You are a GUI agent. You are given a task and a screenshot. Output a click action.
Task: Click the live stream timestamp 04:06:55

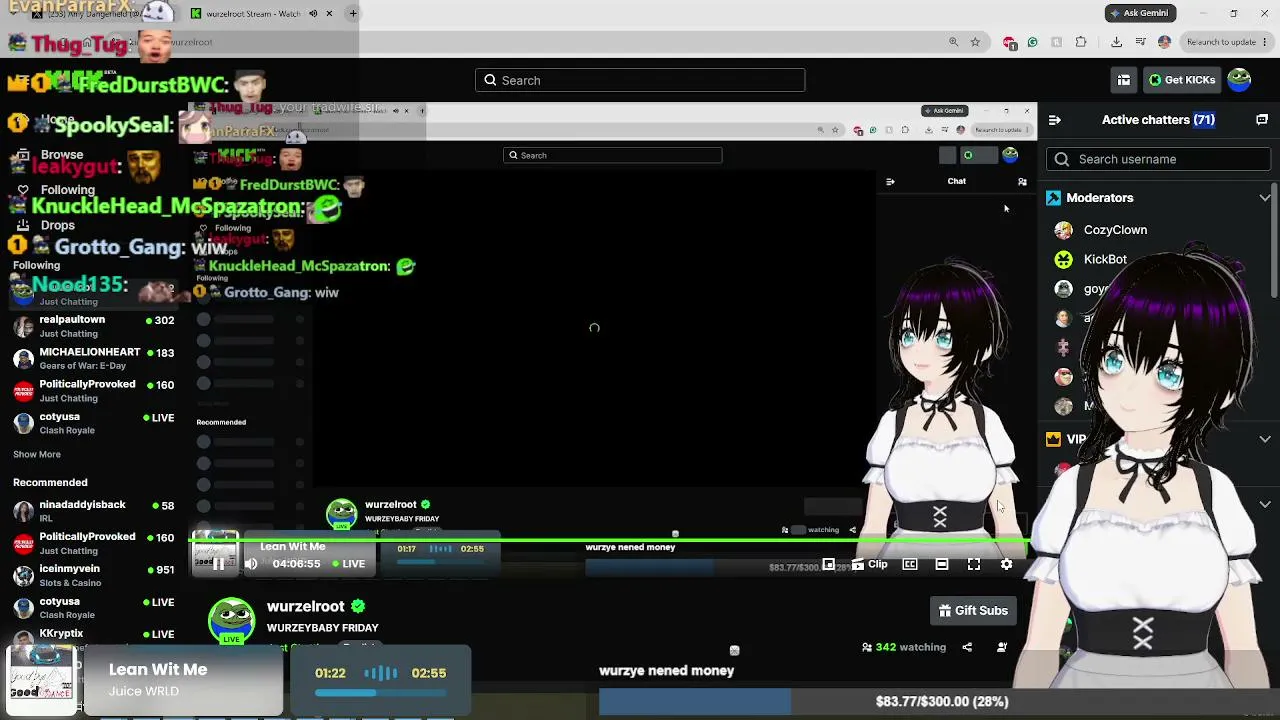click(x=296, y=564)
